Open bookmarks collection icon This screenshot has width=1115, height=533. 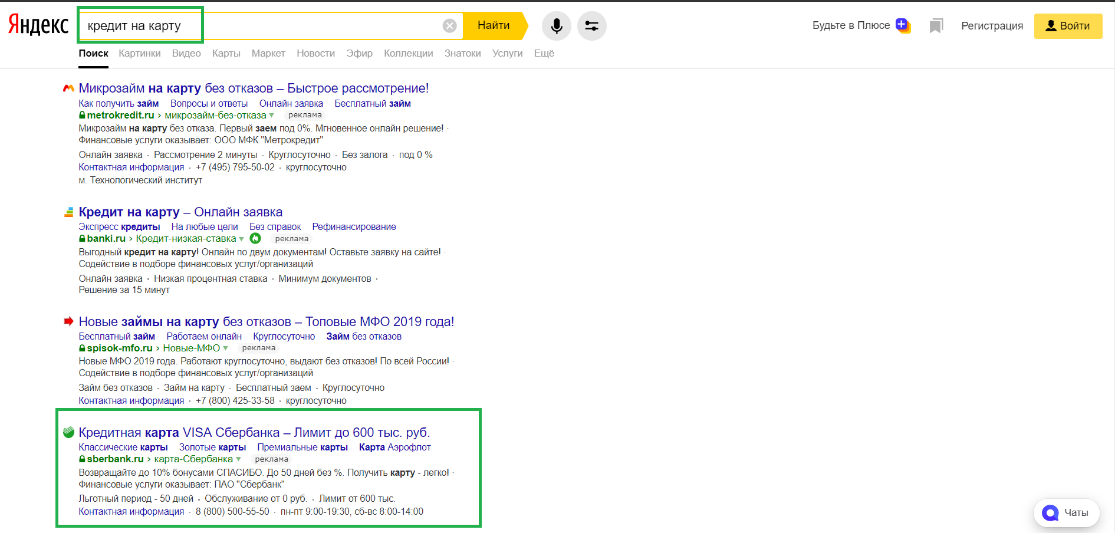point(936,26)
